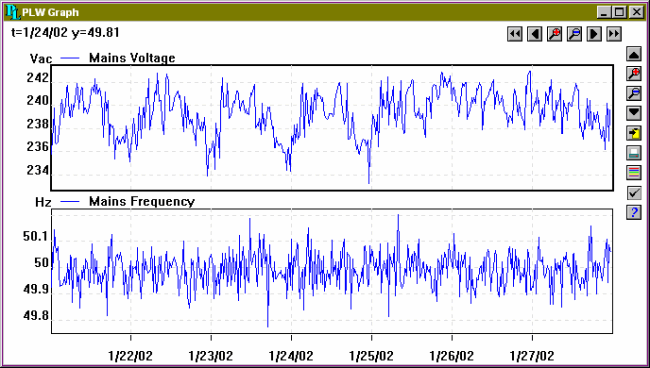Screen dimensions: 650x368
Task: Select the 'Mains Voltage' legend label
Action: click(132, 58)
